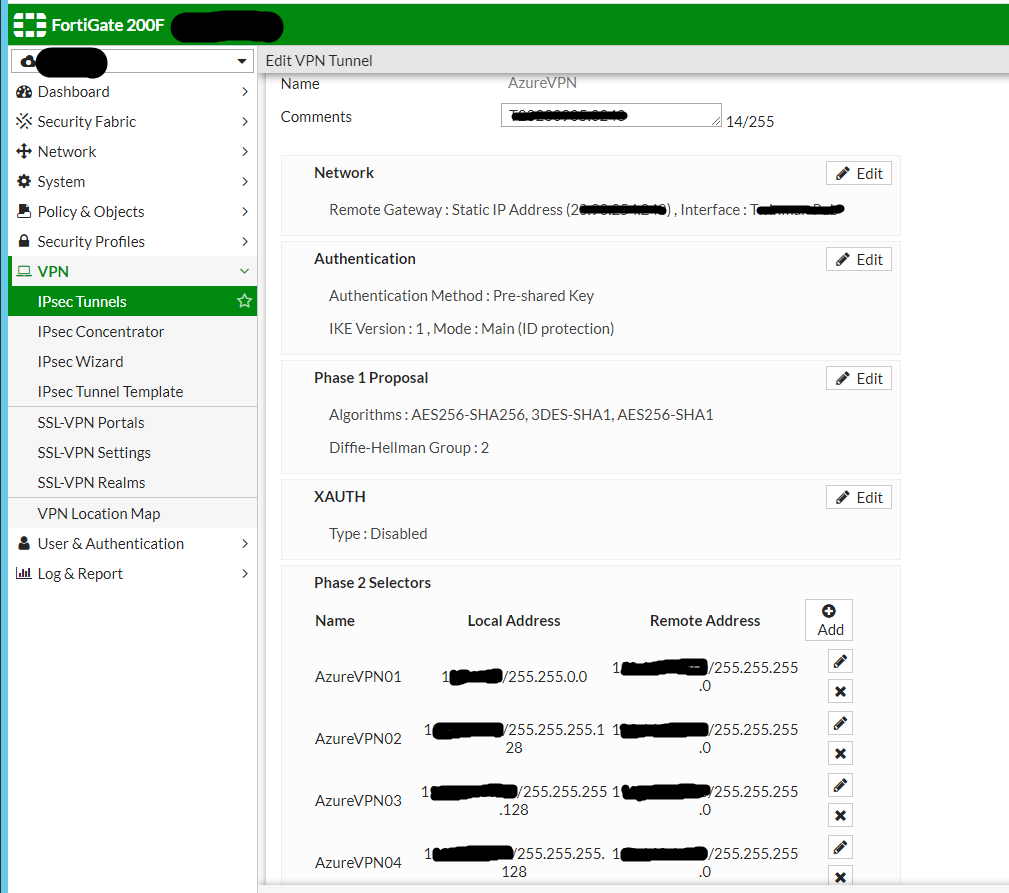The height and width of the screenshot is (893, 1009).
Task: Click the 14/255 comment character counter
Action: click(x=750, y=122)
